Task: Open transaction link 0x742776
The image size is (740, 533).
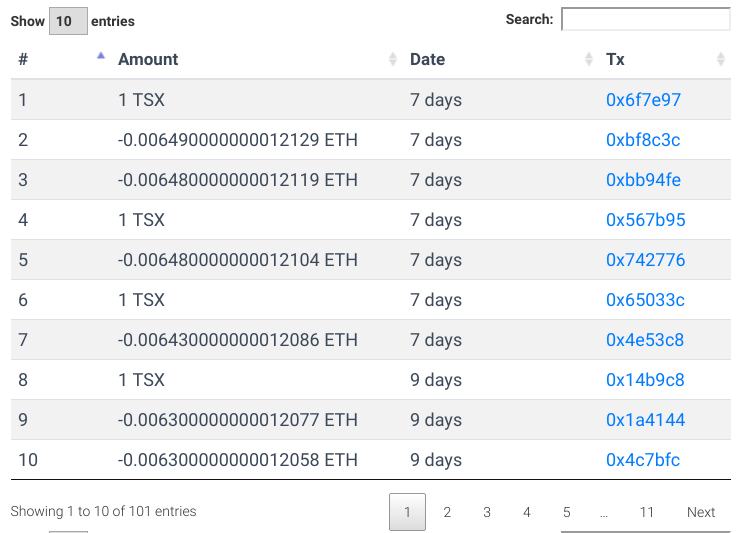Action: click(x=646, y=260)
